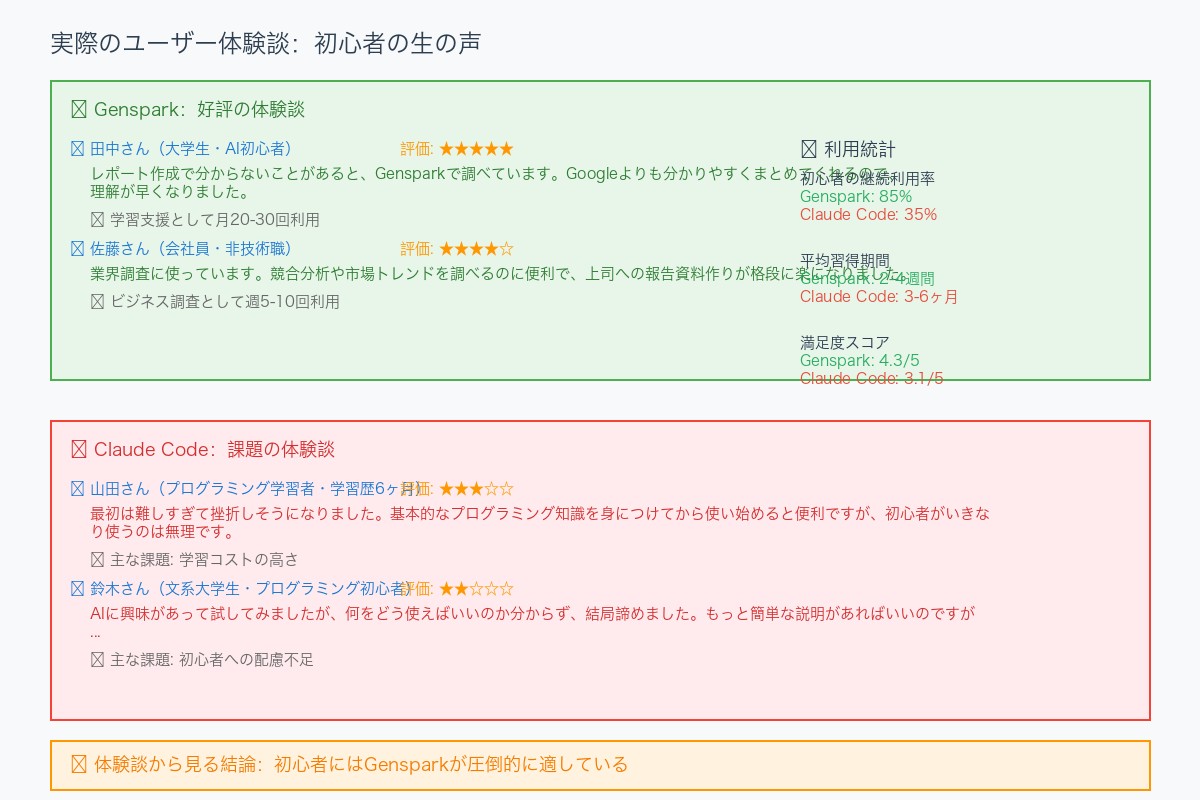1200x800 pixels.
Task: Click the icon beside 田中さん's name
Action: coord(78,149)
